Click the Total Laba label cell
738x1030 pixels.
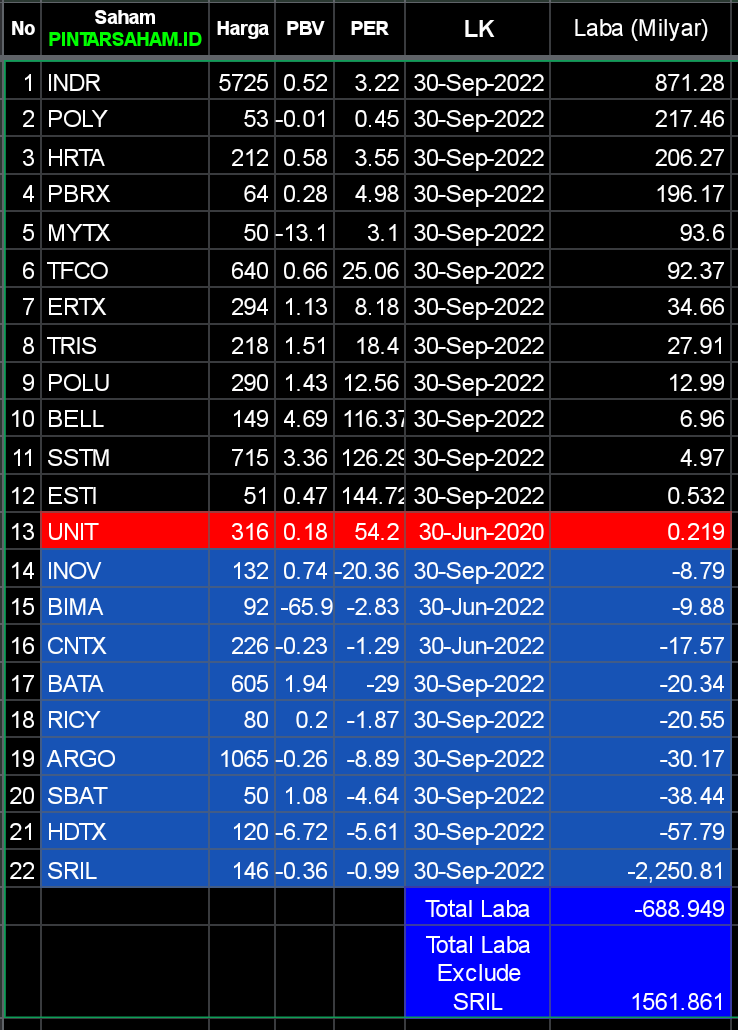(477, 909)
